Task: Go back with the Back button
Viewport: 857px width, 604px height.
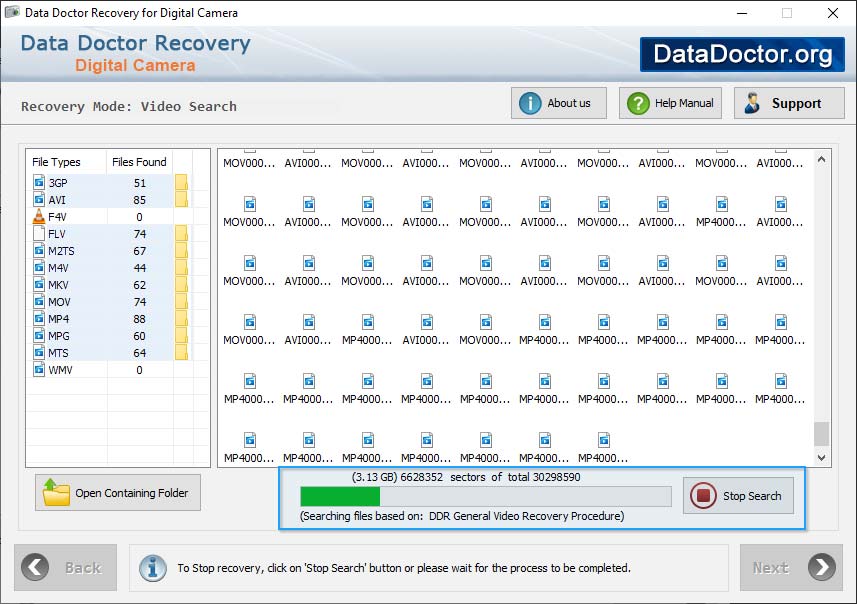Action: click(x=66, y=567)
